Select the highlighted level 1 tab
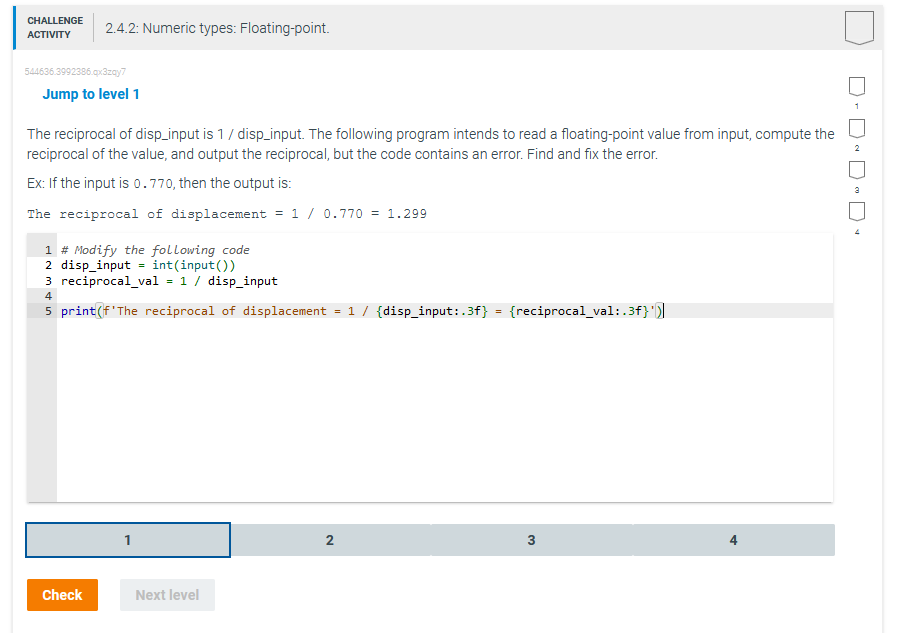Screen dimensions: 904x633 127,540
